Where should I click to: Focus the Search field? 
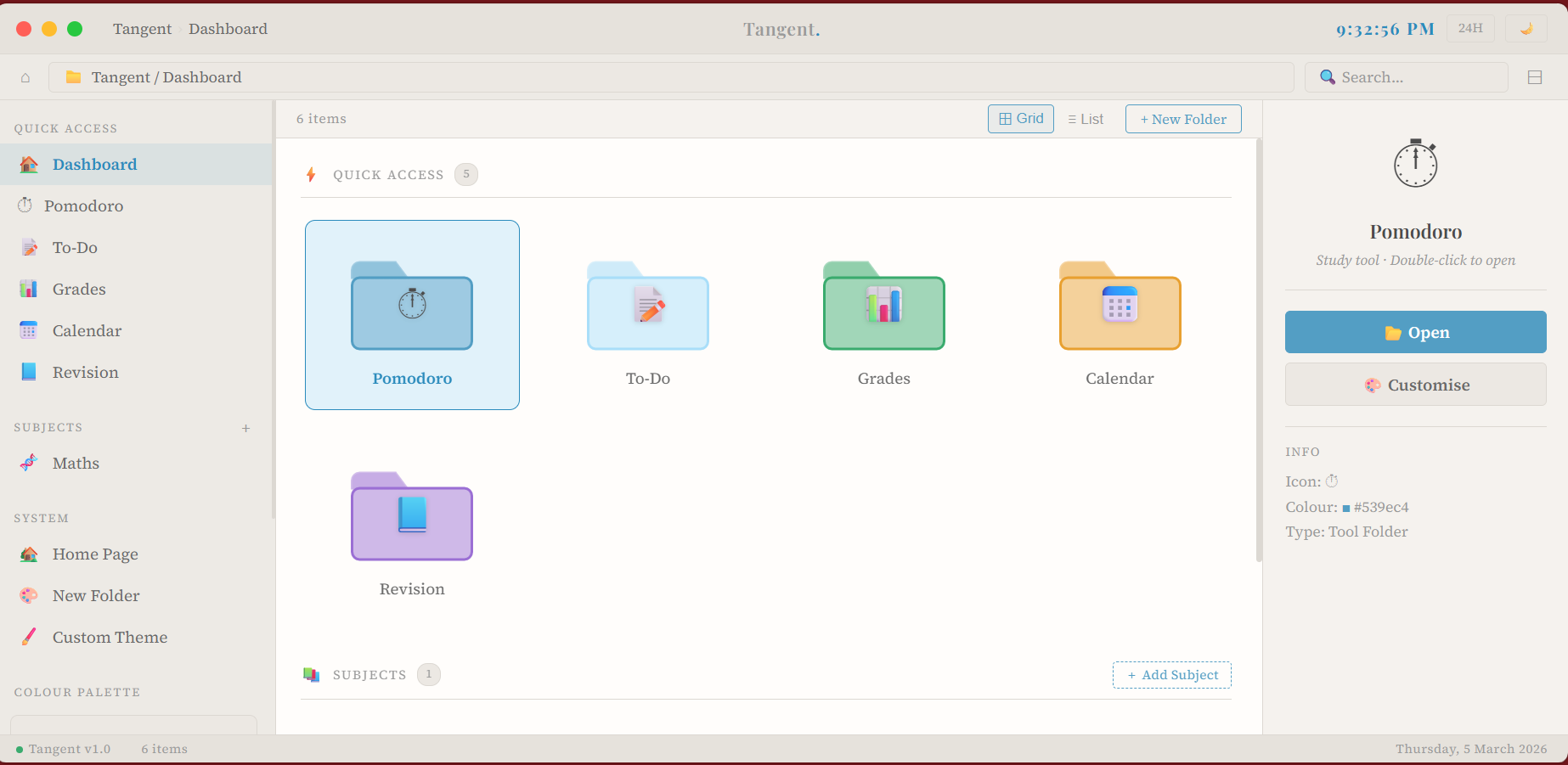coord(1407,77)
